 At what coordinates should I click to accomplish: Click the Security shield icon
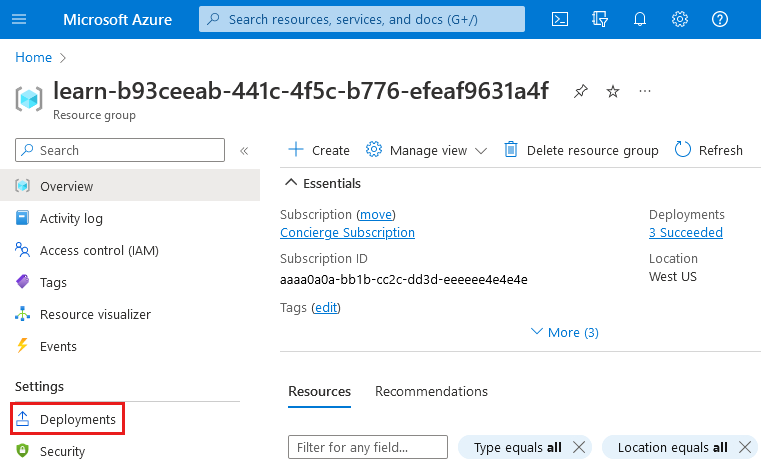(x=22, y=451)
